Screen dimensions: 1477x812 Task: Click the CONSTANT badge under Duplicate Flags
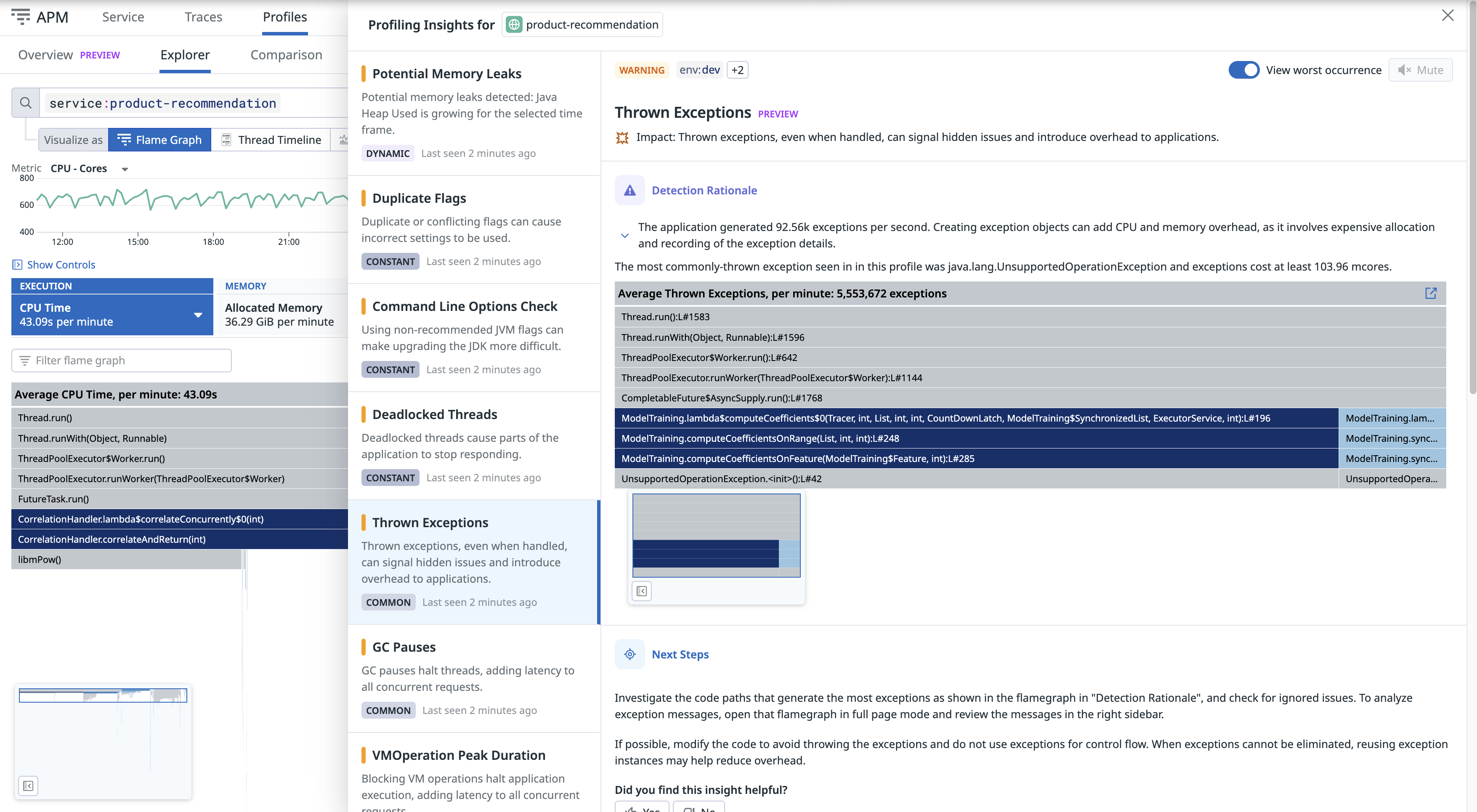pyautogui.click(x=391, y=262)
